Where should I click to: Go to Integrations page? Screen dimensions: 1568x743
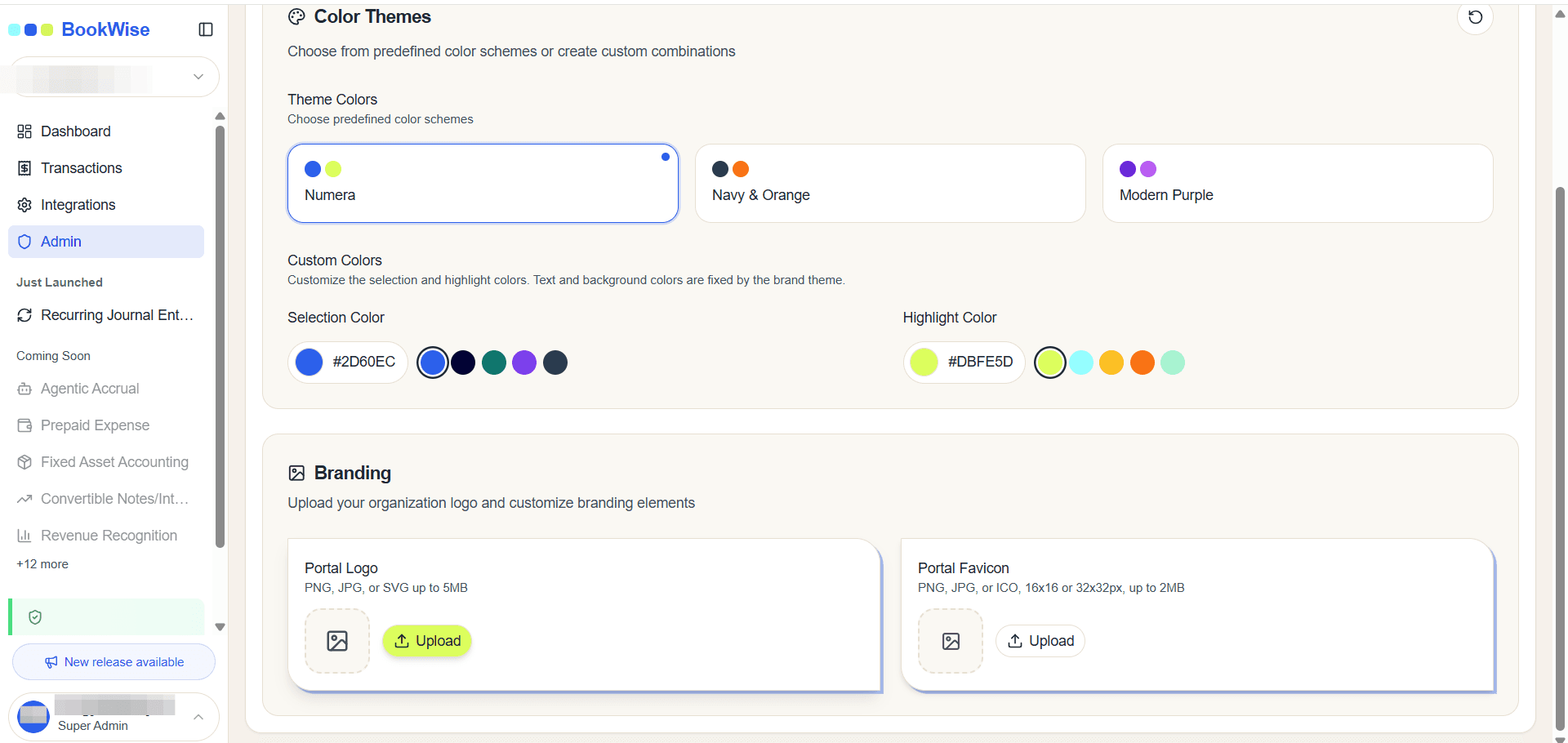point(106,205)
